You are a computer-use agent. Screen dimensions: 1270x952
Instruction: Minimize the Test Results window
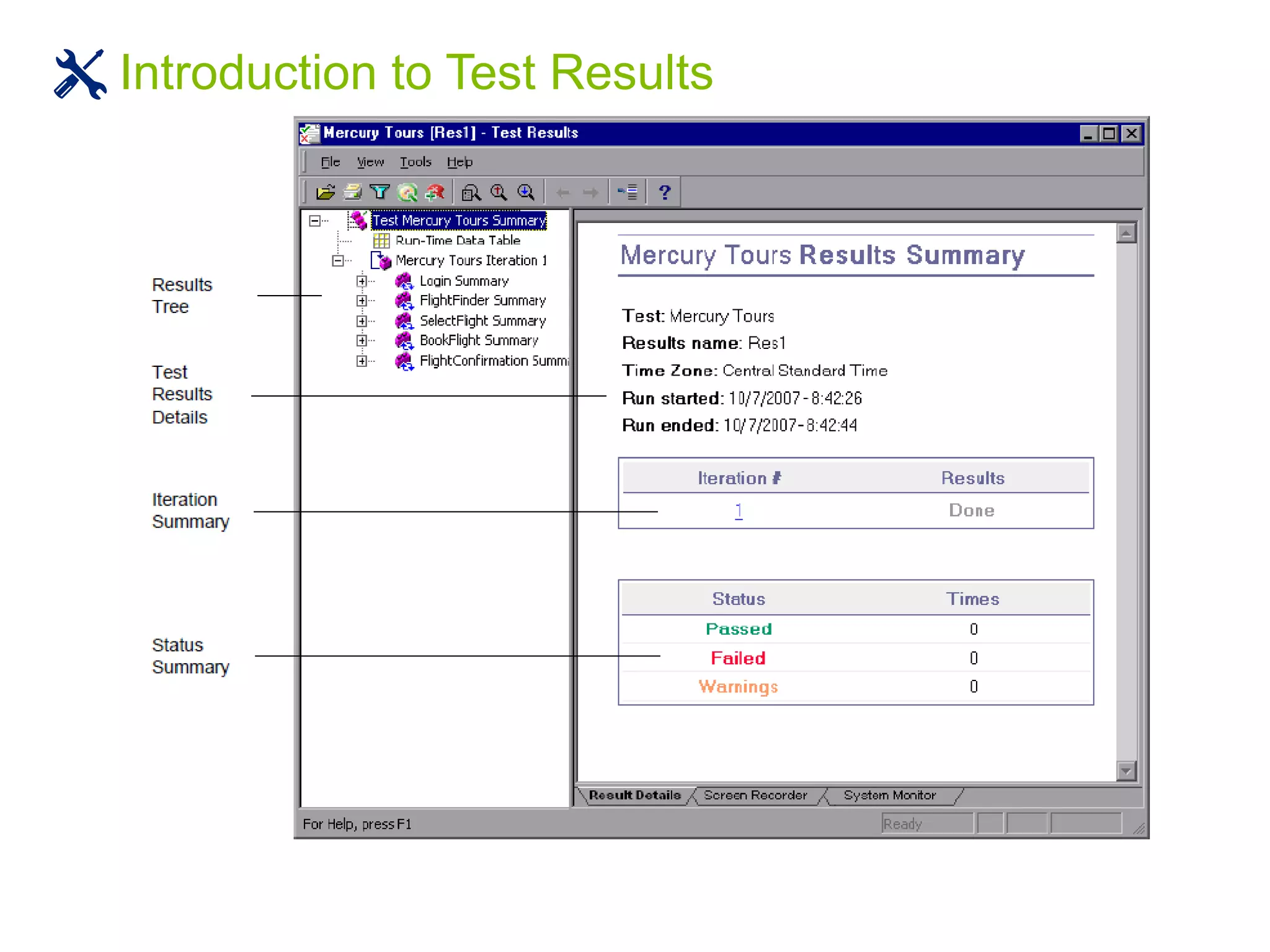pyautogui.click(x=1088, y=134)
